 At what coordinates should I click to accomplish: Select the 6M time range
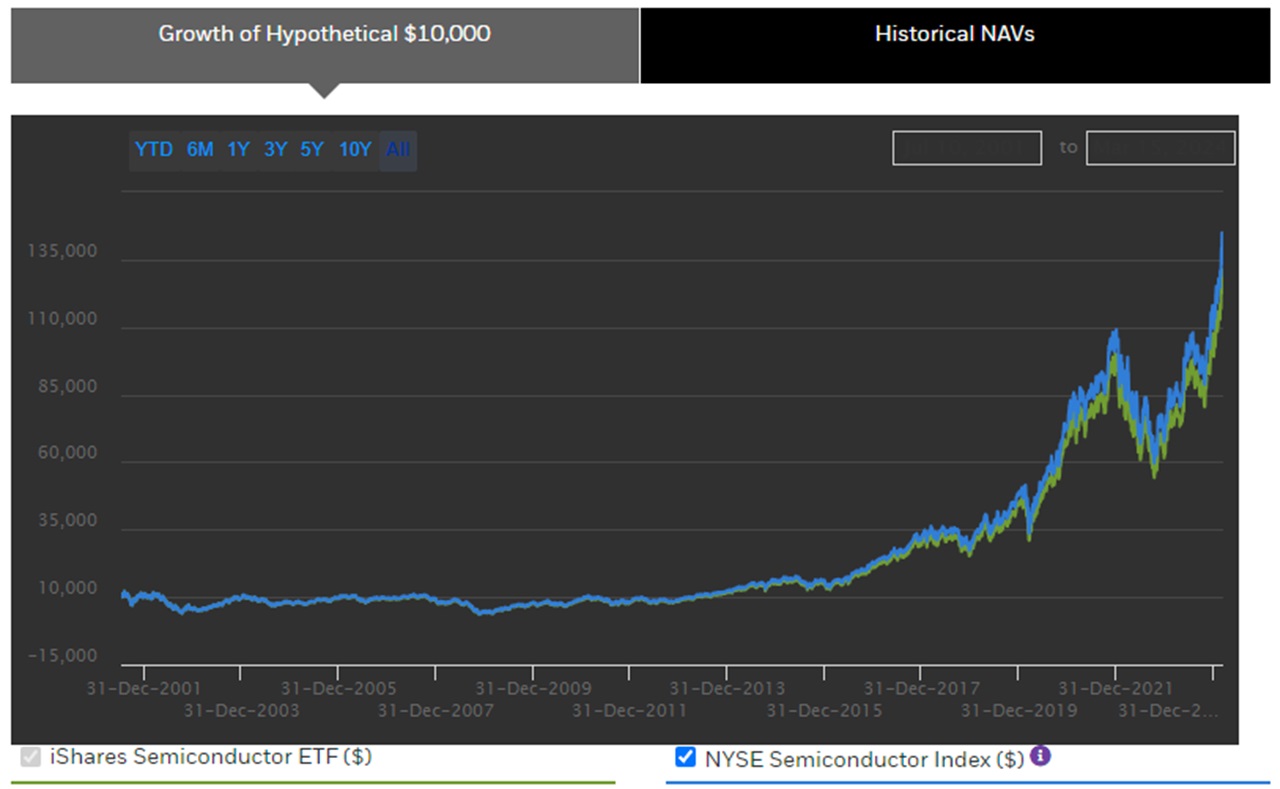(200, 150)
